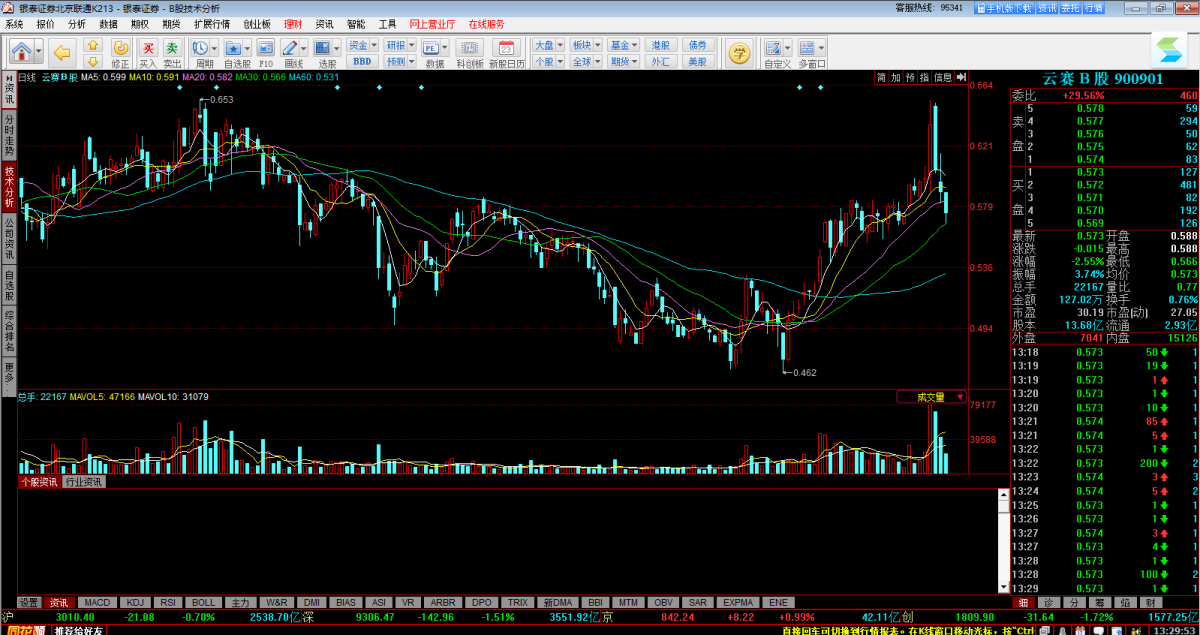The height and width of the screenshot is (635, 1200).
Task: Click the 债券 button
Action: (x=696, y=45)
